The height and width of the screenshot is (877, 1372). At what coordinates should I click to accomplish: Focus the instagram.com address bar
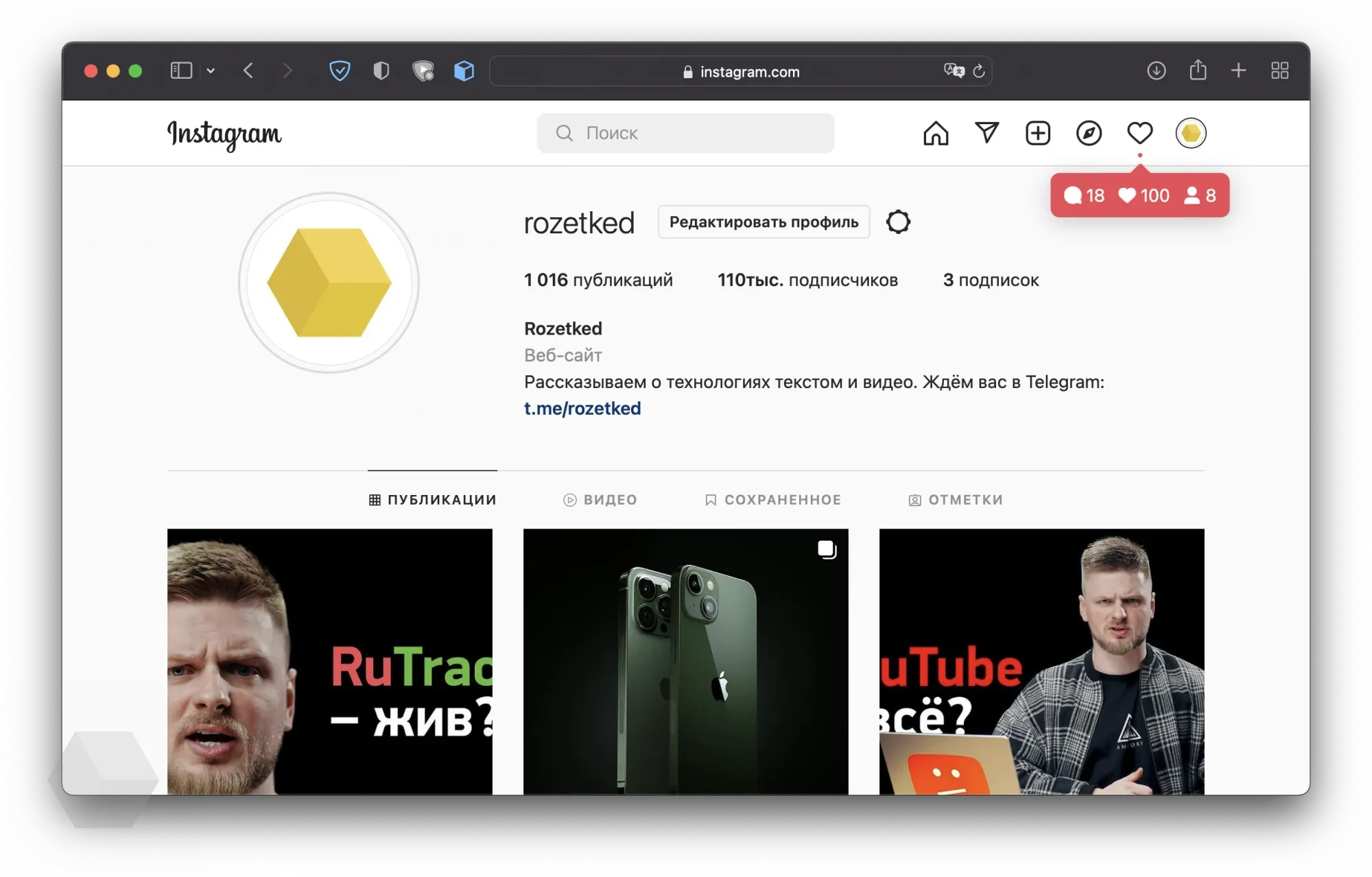741,71
